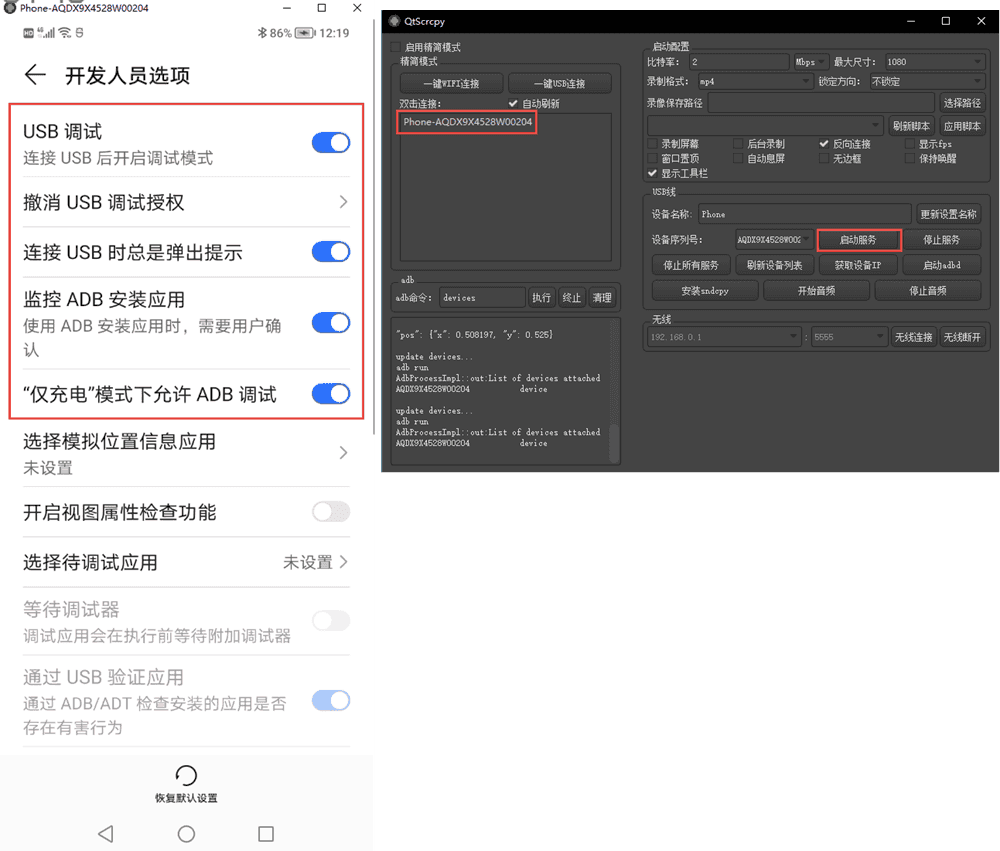Tap the battery icon in status bar
The image size is (1000, 851).
click(x=304, y=33)
